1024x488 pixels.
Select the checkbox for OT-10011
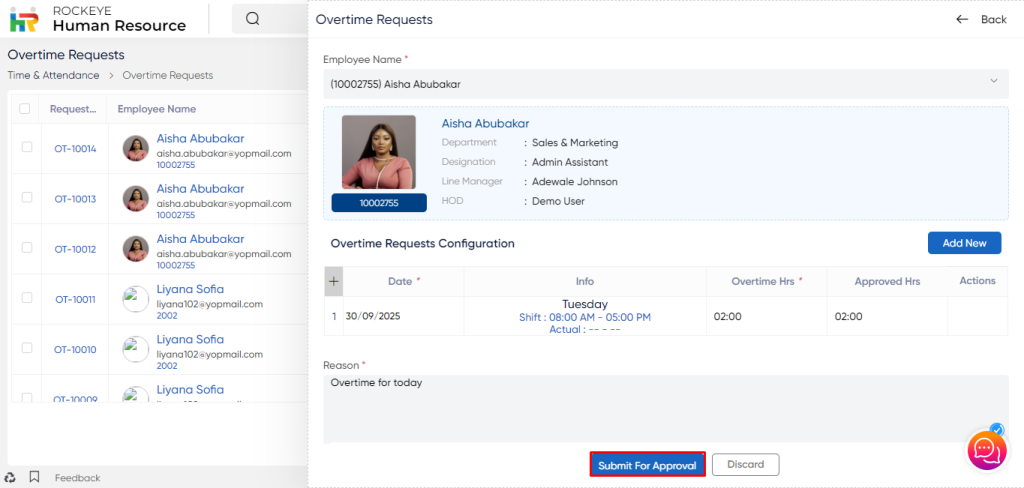pyautogui.click(x=27, y=298)
